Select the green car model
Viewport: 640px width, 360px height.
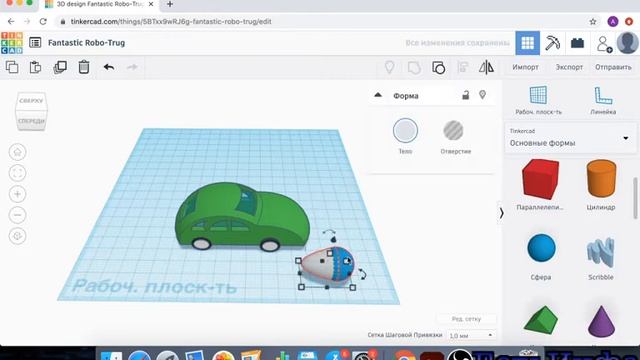241,216
